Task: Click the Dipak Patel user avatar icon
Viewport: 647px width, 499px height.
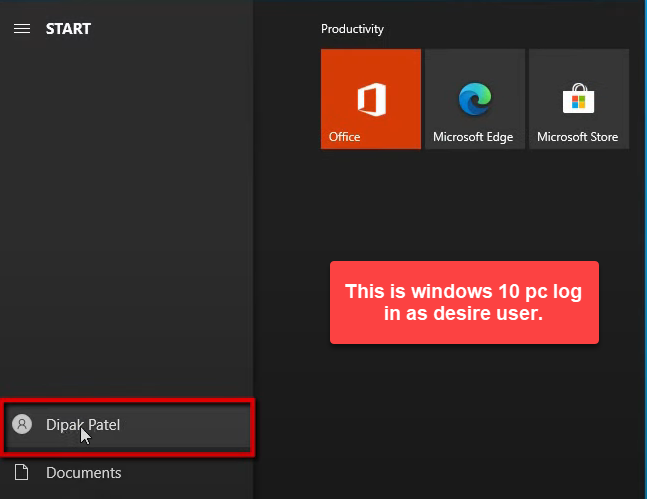Action: point(22,424)
